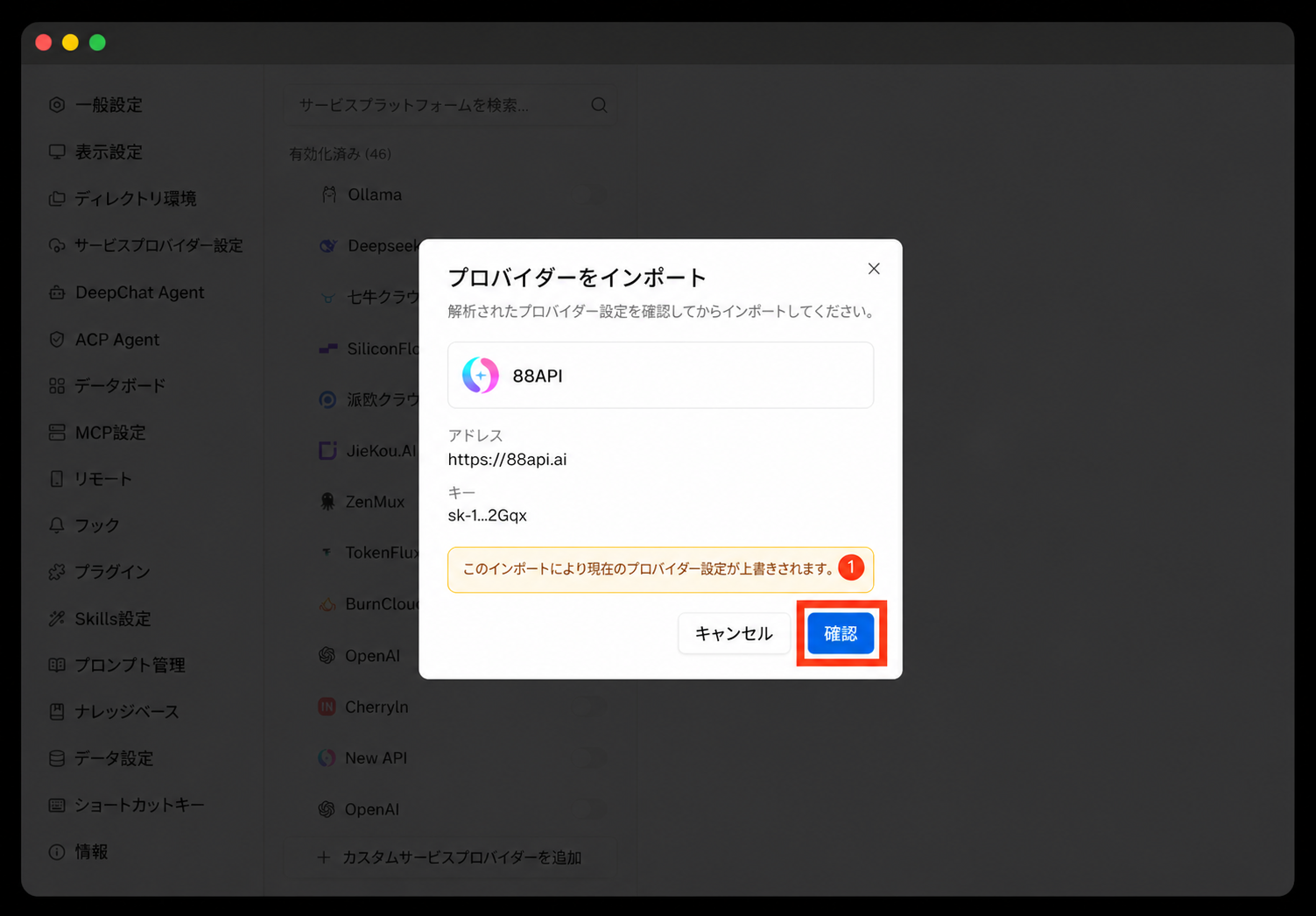Click the MCP設定 server icon
1316x916 pixels.
click(x=57, y=433)
